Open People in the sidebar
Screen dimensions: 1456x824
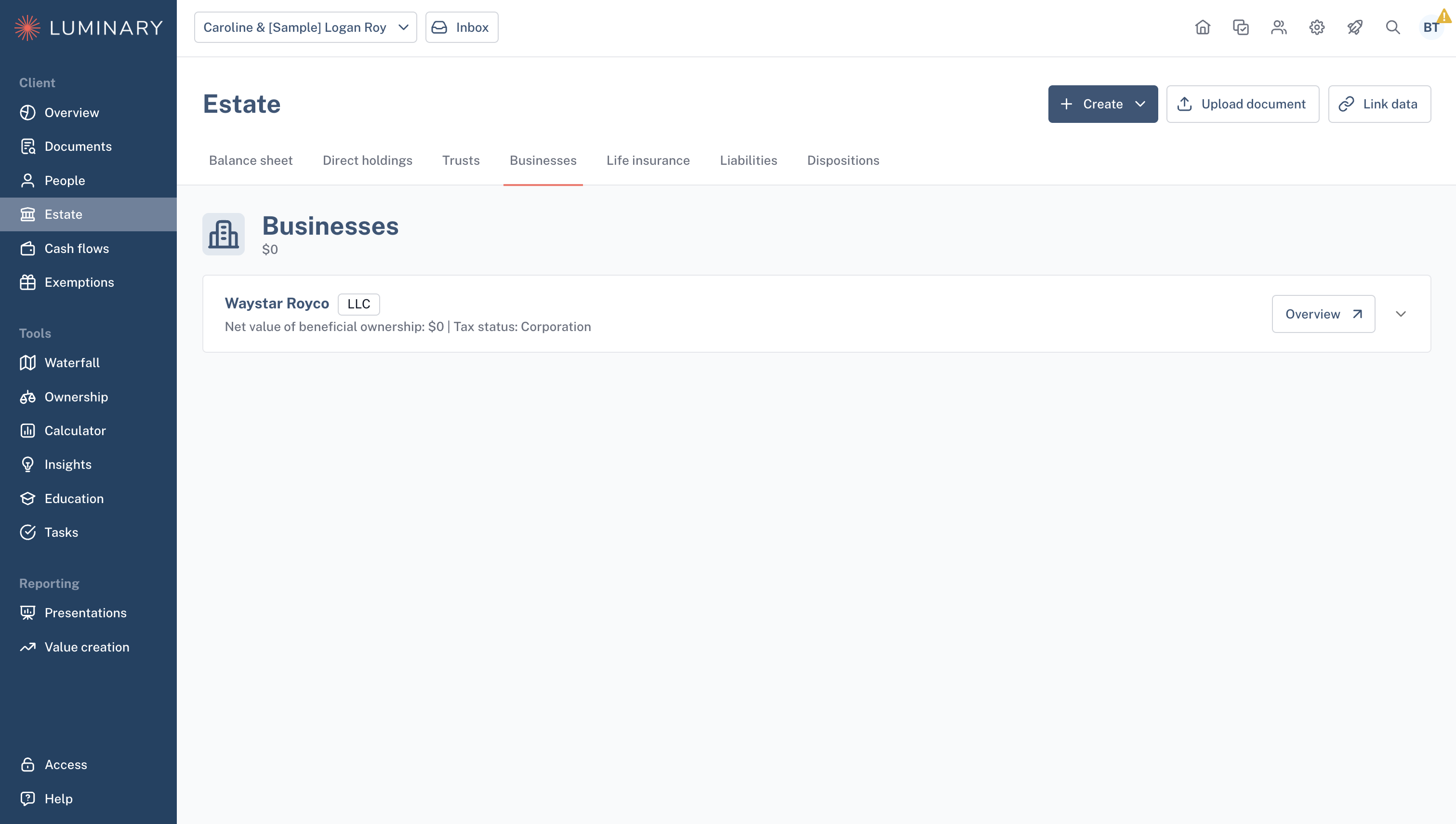click(x=88, y=181)
